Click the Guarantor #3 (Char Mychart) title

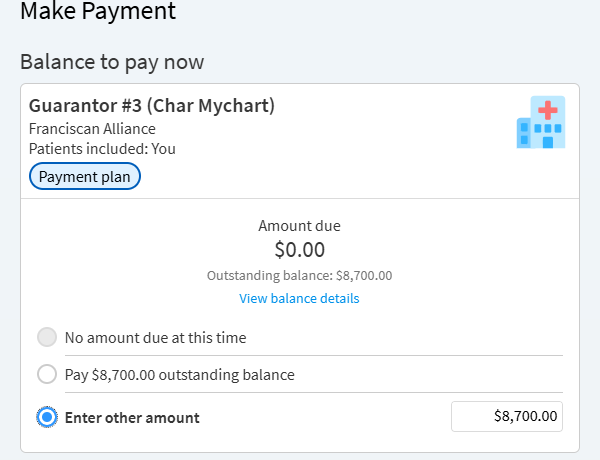tap(152, 105)
